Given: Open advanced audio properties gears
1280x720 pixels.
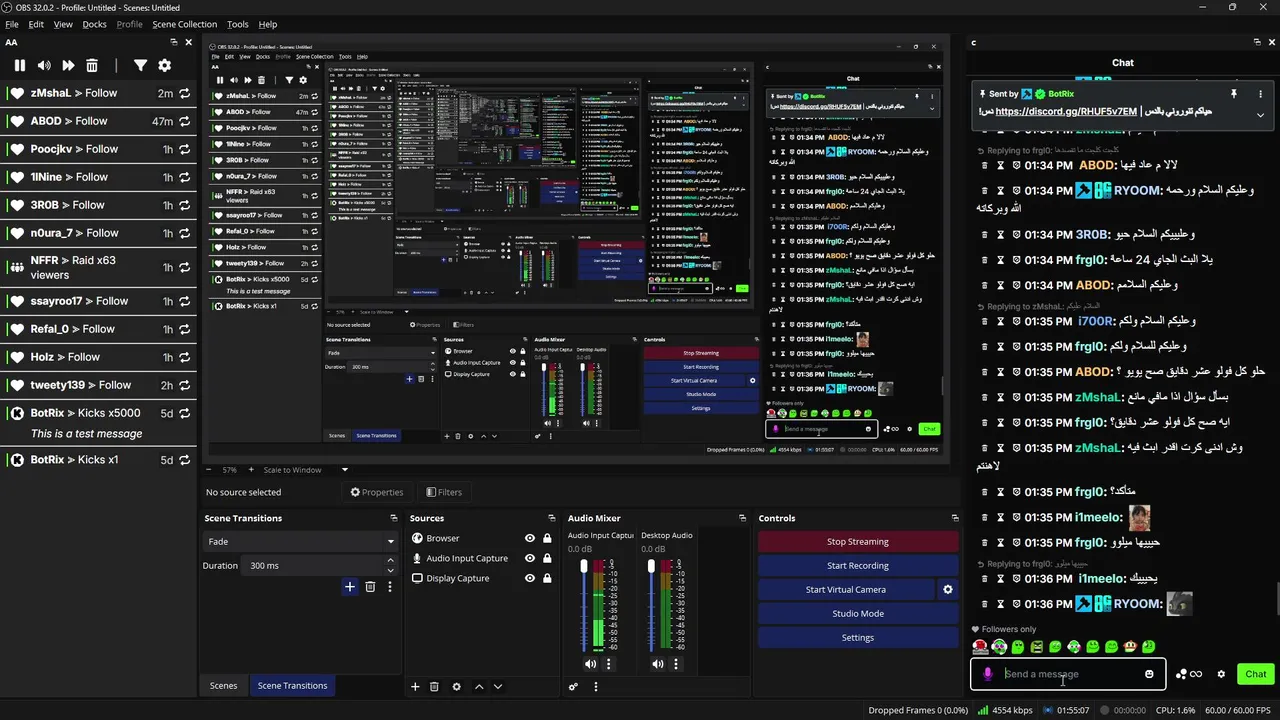Looking at the screenshot, I should click(x=573, y=687).
